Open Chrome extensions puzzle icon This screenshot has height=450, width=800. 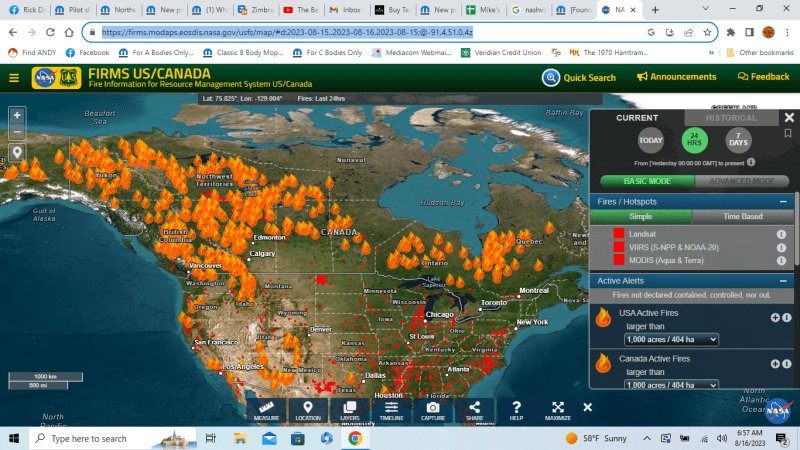(x=731, y=32)
